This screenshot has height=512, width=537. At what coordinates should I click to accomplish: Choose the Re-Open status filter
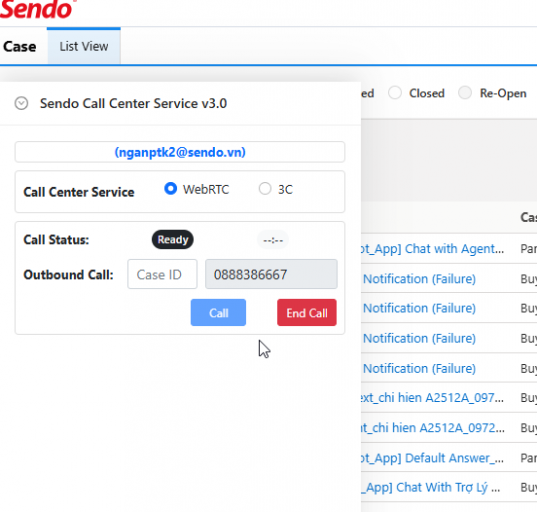465,92
